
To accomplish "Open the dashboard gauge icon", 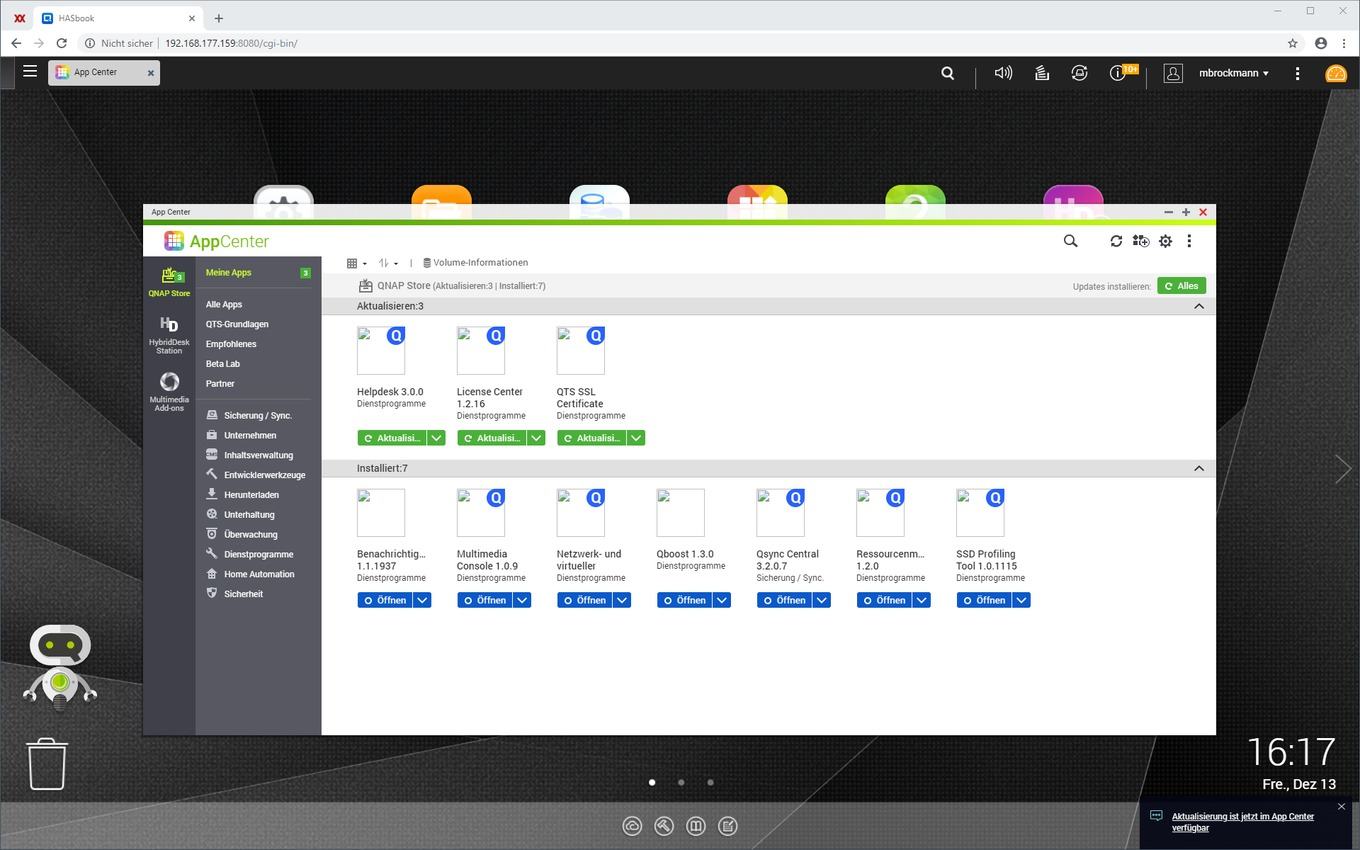I will pyautogui.click(x=1336, y=73).
